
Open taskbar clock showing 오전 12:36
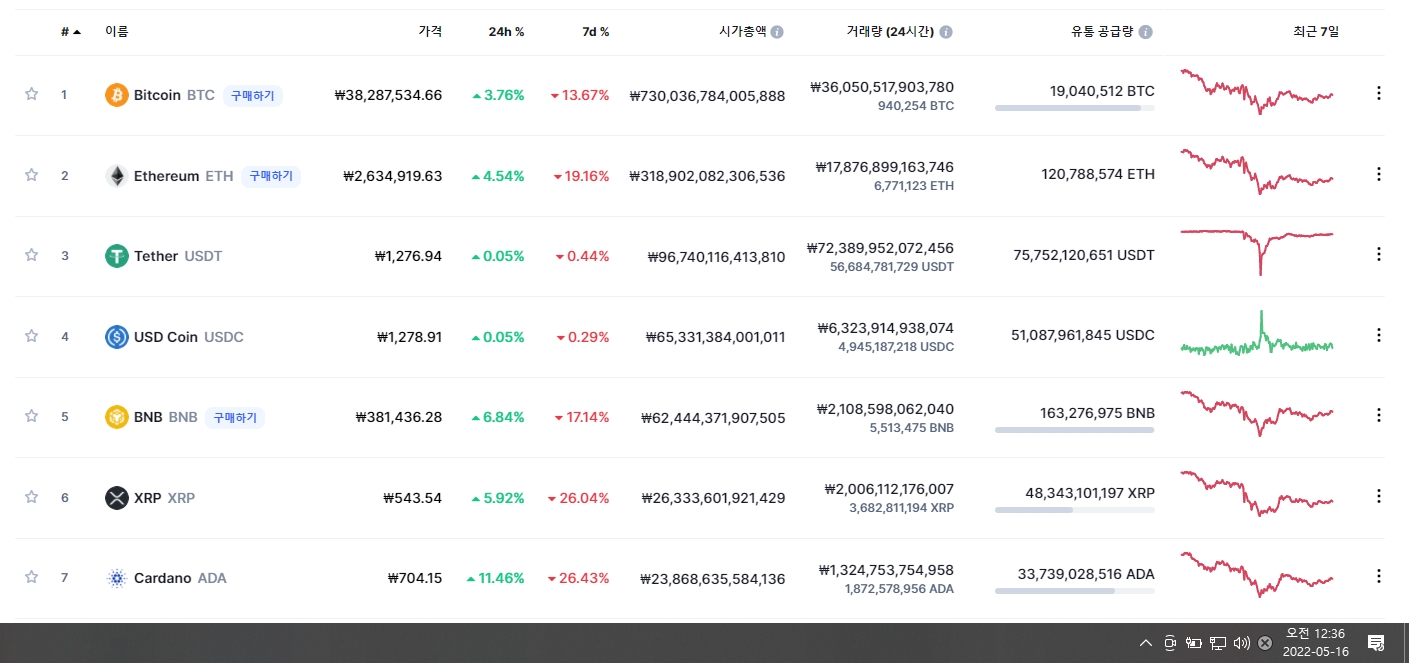click(1315, 642)
